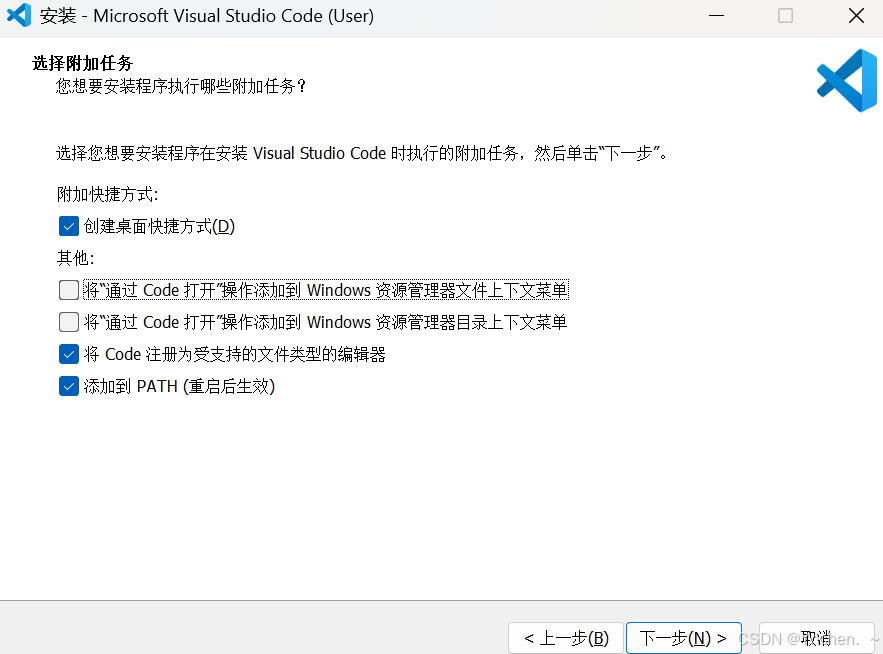
Task: Click the disabled maximize button
Action: tap(786, 16)
